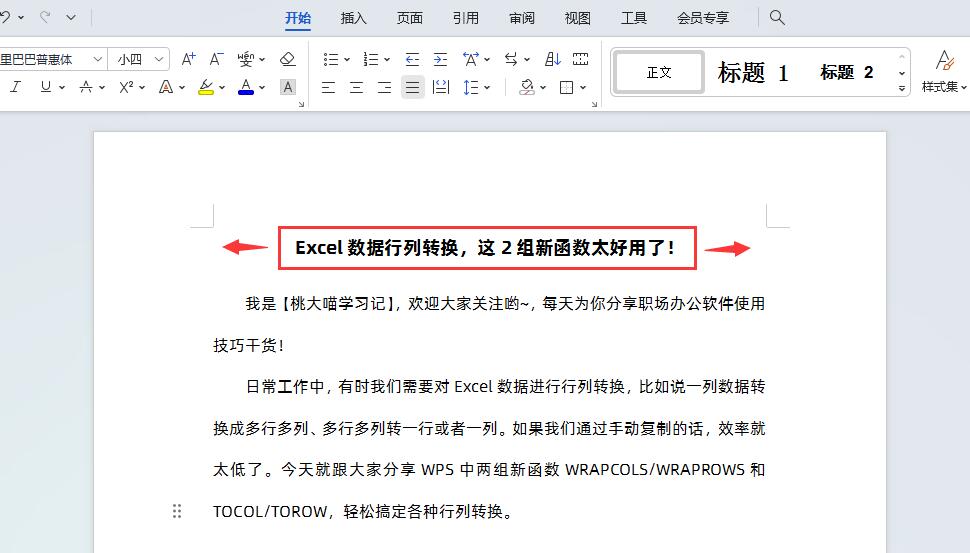
Task: Align paragraph text right
Action: (x=384, y=87)
